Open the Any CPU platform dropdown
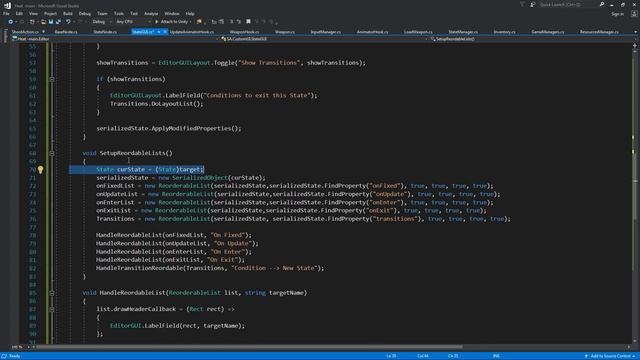The height and width of the screenshot is (360, 640). tap(133, 22)
